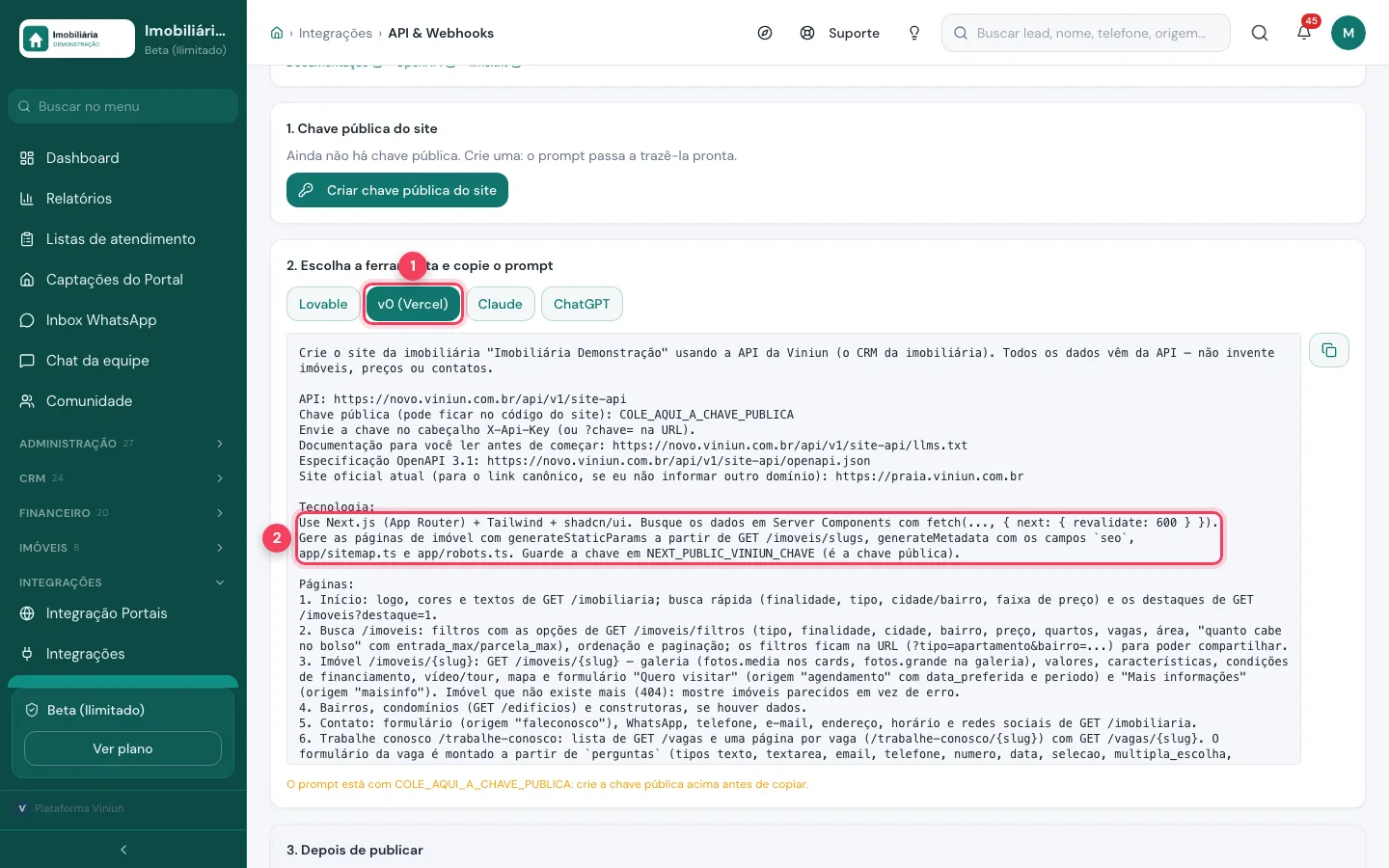Open notifications bell with 45 badge

pyautogui.click(x=1304, y=33)
